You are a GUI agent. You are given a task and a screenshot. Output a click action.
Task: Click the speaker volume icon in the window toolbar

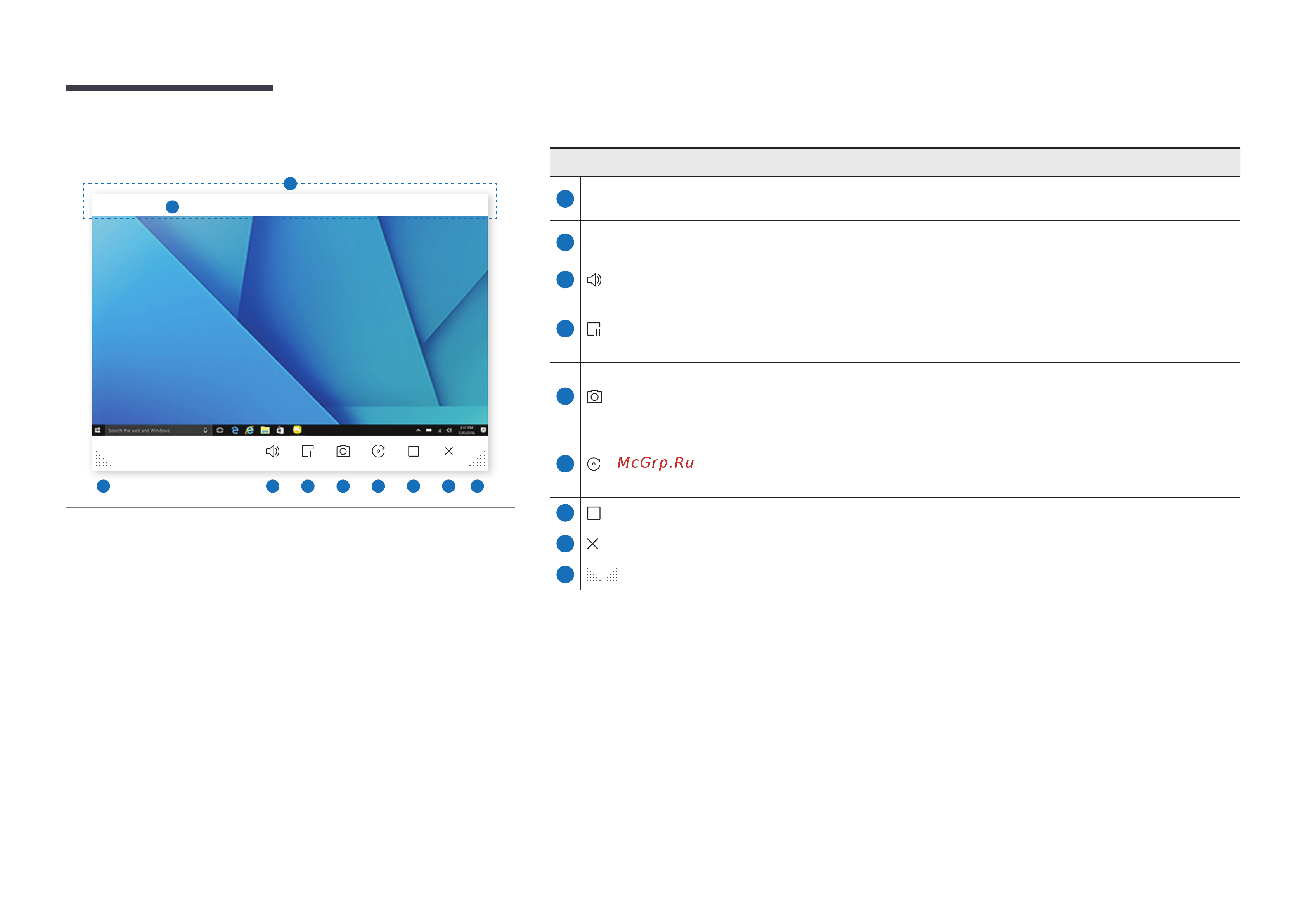point(273,452)
